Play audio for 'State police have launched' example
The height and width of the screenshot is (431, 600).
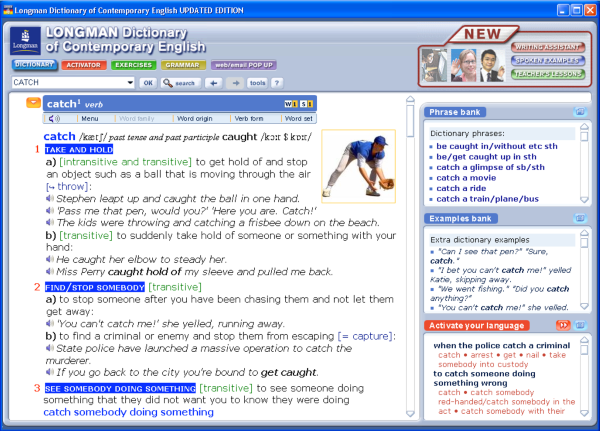click(50, 348)
